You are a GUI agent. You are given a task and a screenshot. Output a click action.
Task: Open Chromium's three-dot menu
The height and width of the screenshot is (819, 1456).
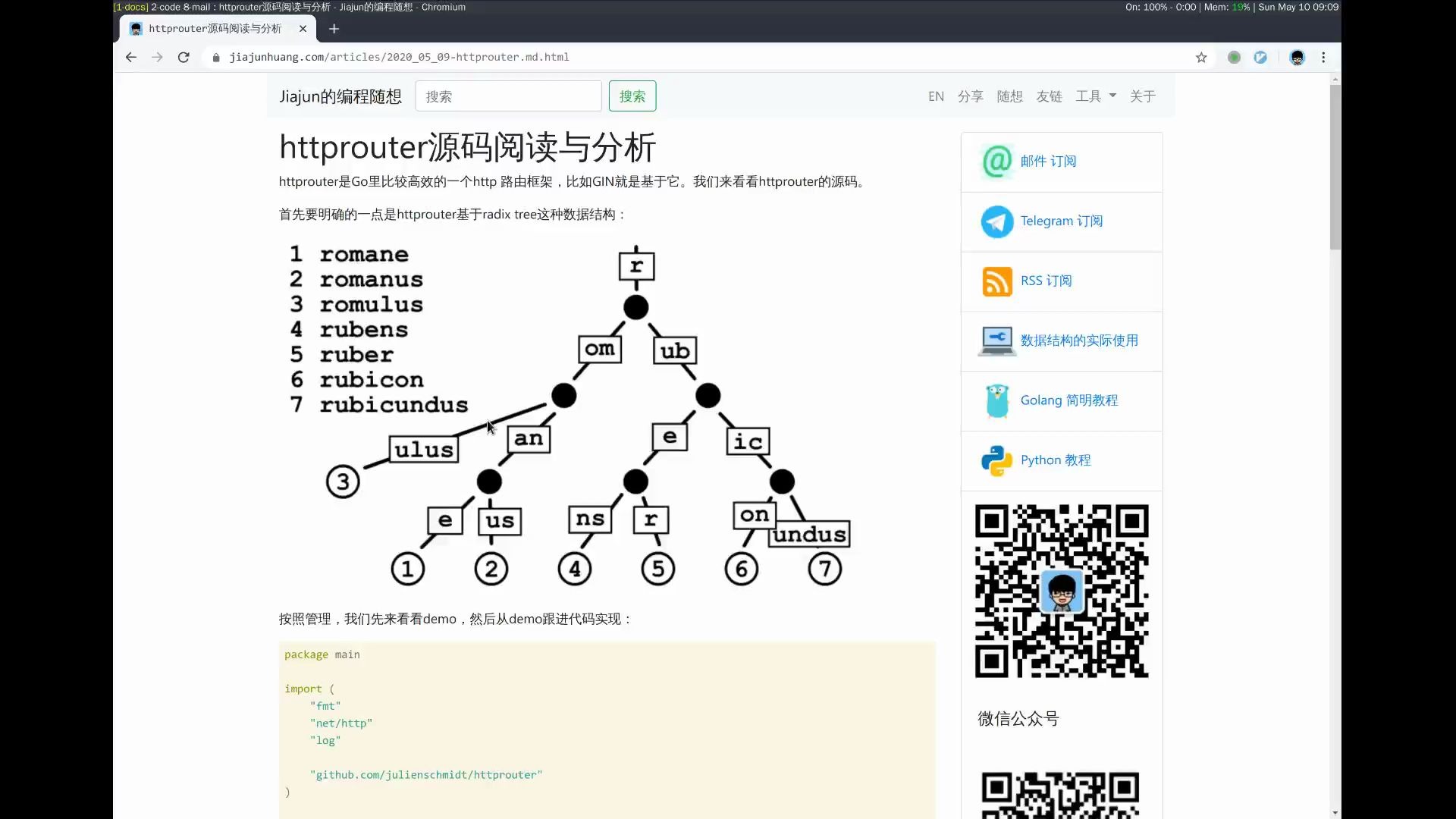(x=1323, y=57)
